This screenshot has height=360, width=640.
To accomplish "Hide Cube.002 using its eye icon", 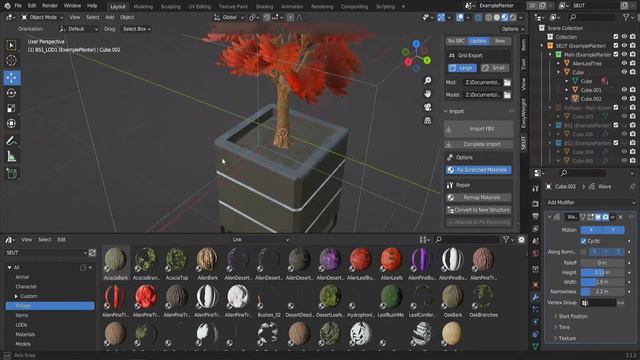I will pos(624,99).
